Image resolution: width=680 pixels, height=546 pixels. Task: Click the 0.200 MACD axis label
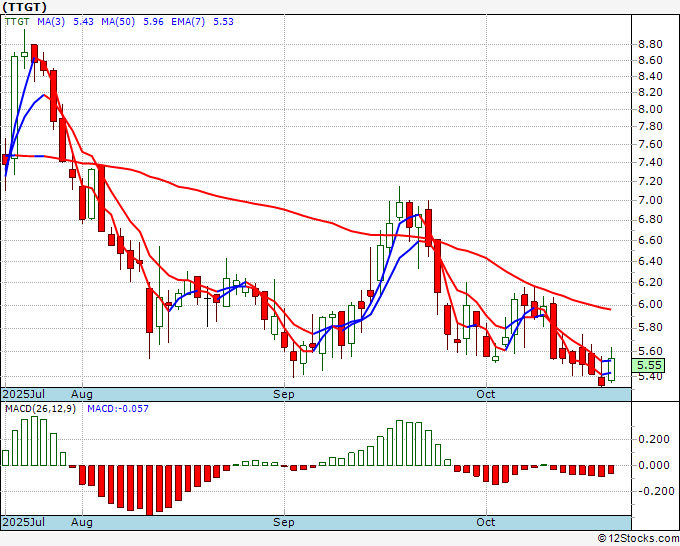654,439
